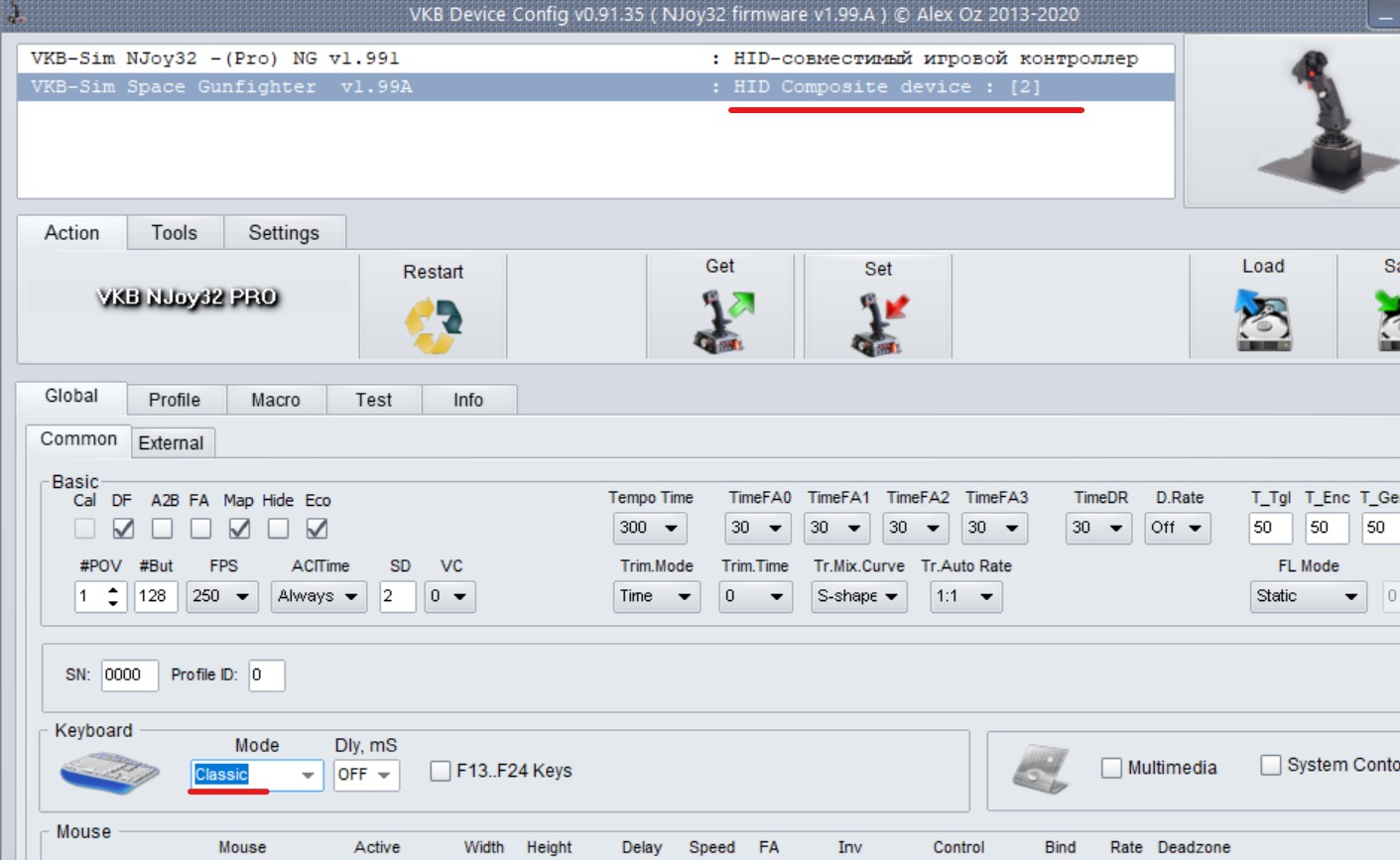Enable the Hide checkbox
This screenshot has height=860, width=1400.
(278, 529)
